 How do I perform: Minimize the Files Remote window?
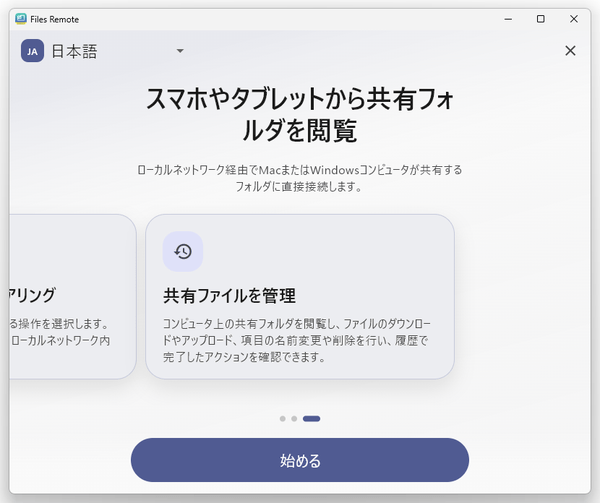click(508, 19)
